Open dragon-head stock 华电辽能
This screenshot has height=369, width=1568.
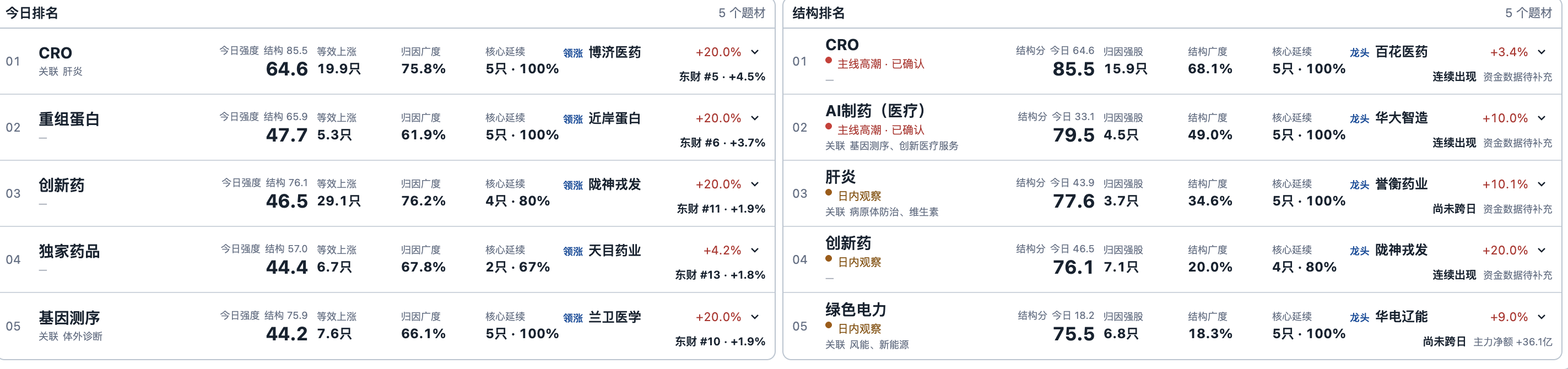point(1402,317)
